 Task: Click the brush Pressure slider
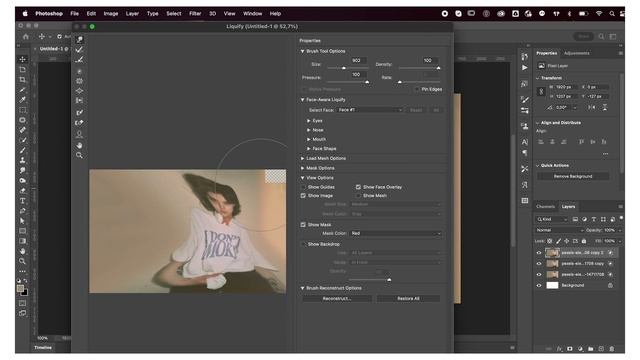[348, 82]
